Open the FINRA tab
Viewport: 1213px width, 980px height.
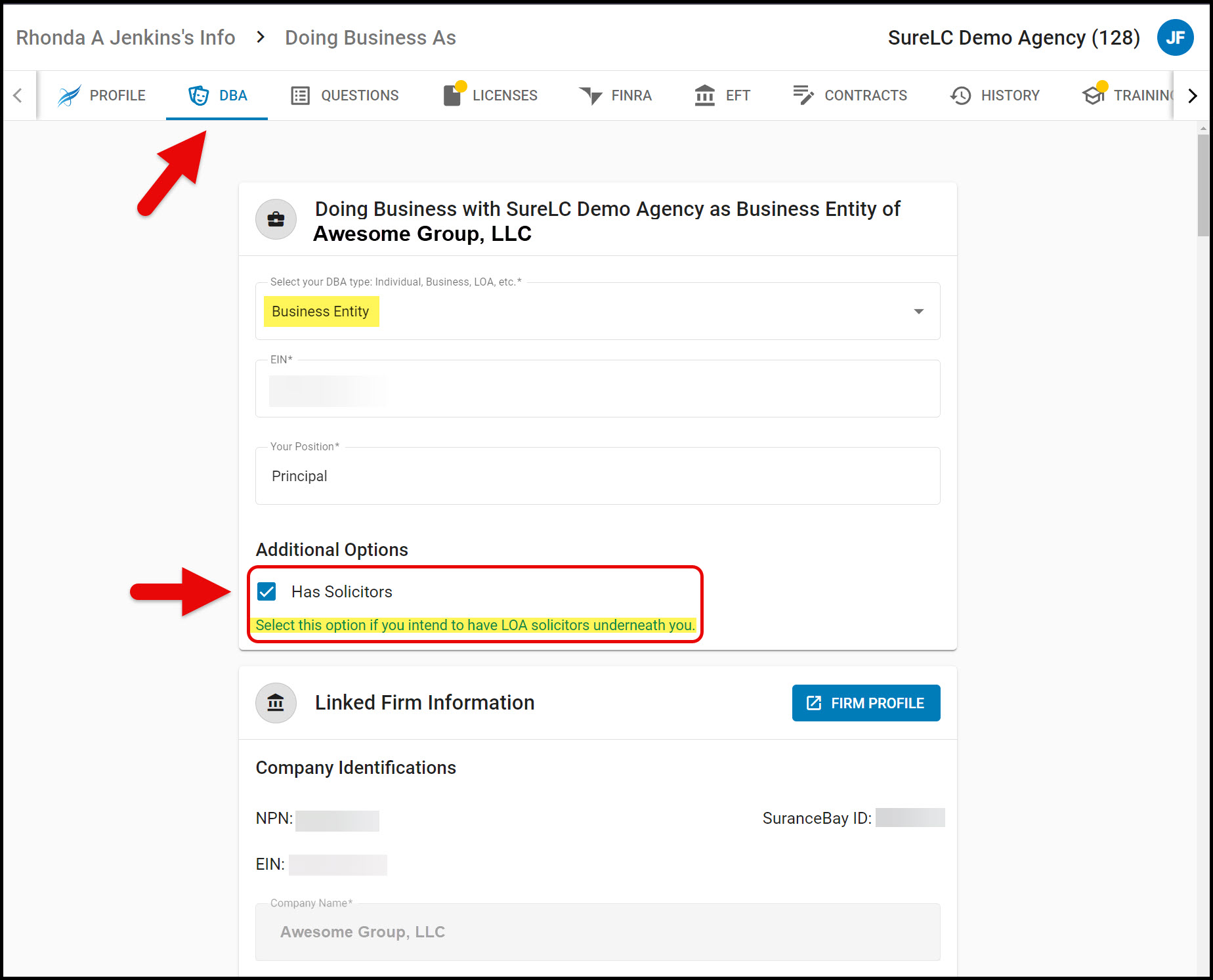(615, 96)
